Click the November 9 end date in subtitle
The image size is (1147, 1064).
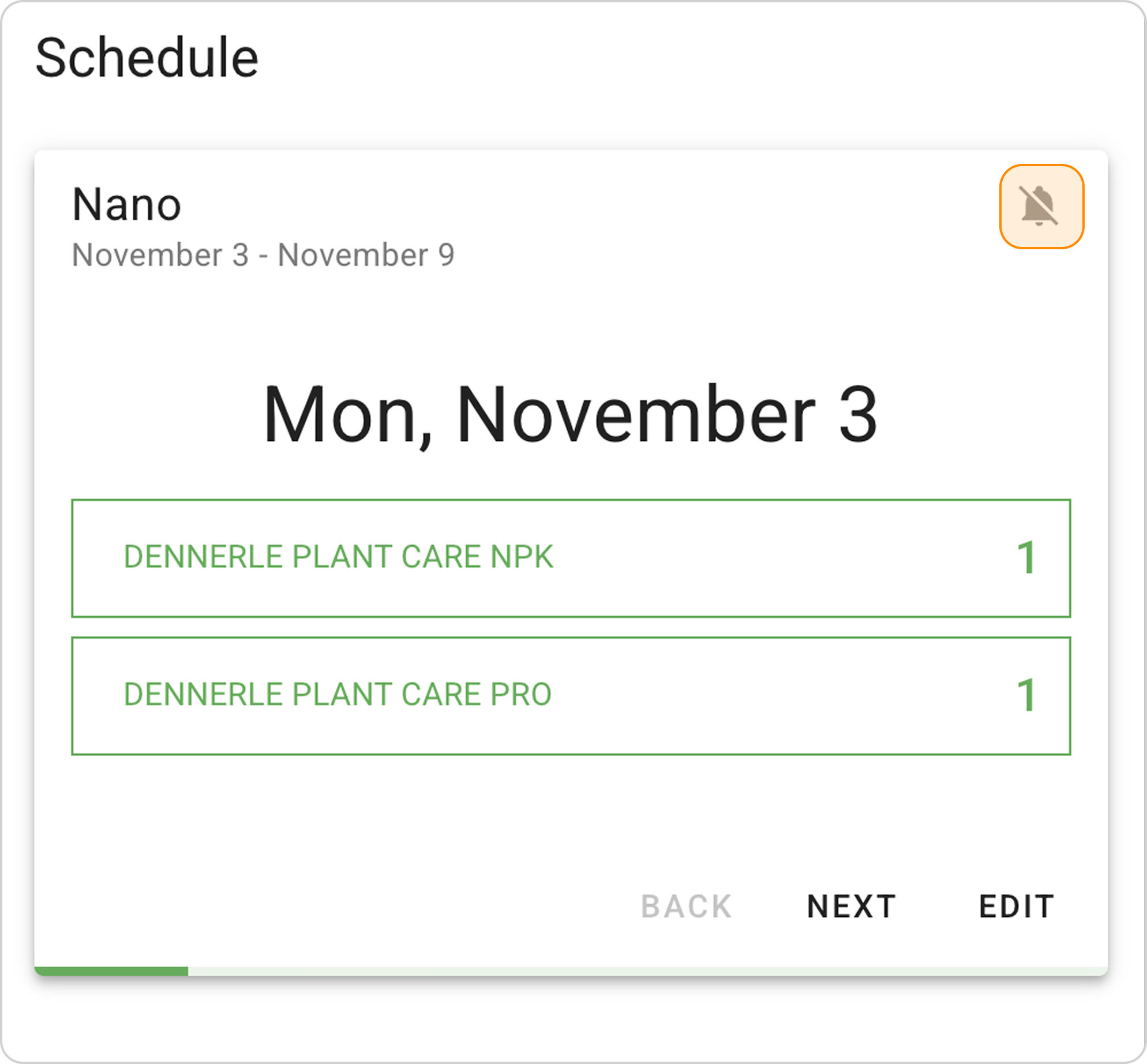pos(366,255)
